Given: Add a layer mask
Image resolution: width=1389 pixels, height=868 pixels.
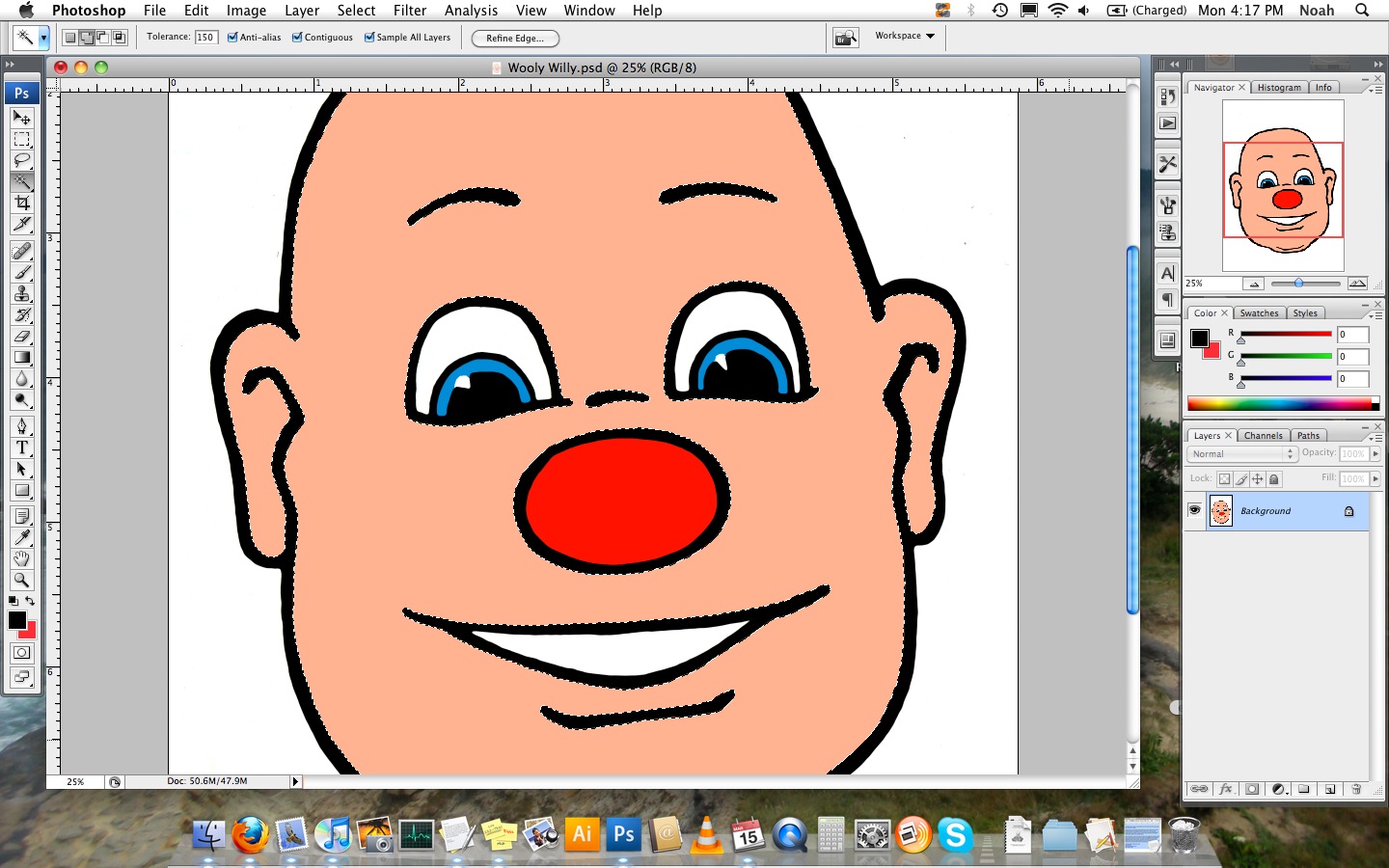Looking at the screenshot, I should [x=1252, y=789].
